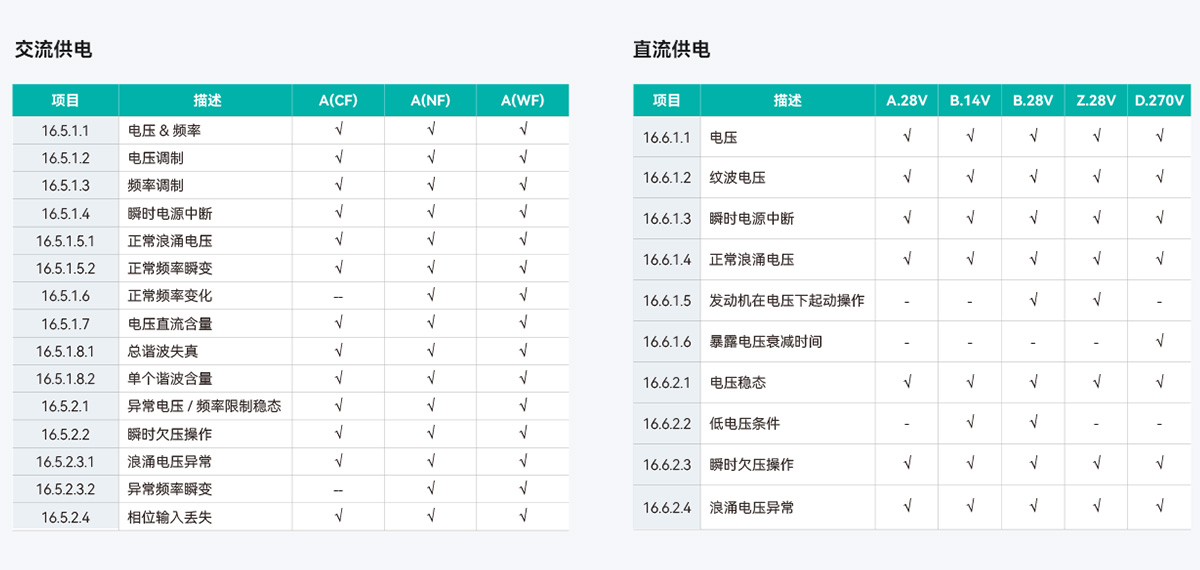Select the A(CF) column header

(338, 100)
